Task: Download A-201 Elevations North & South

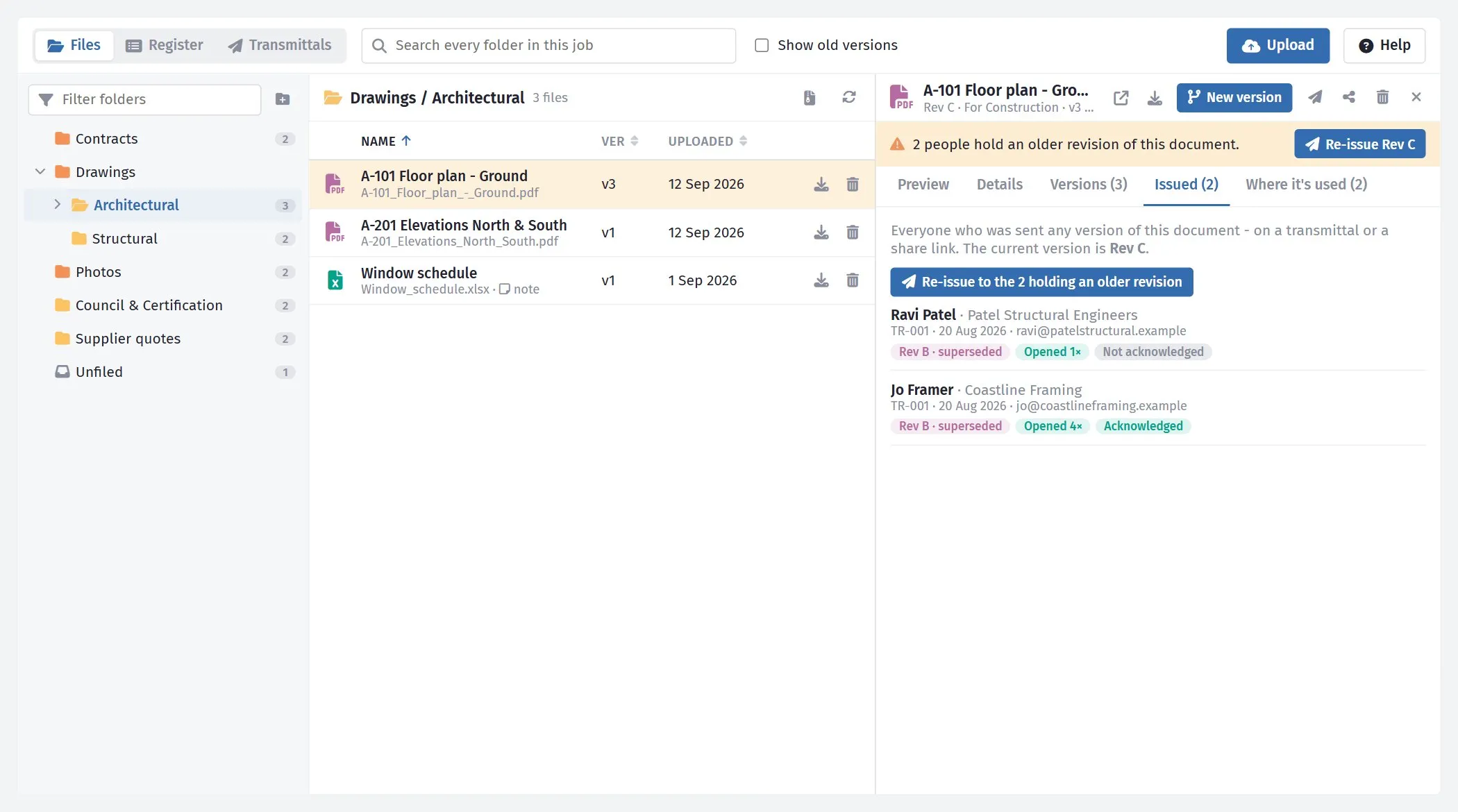Action: [821, 232]
